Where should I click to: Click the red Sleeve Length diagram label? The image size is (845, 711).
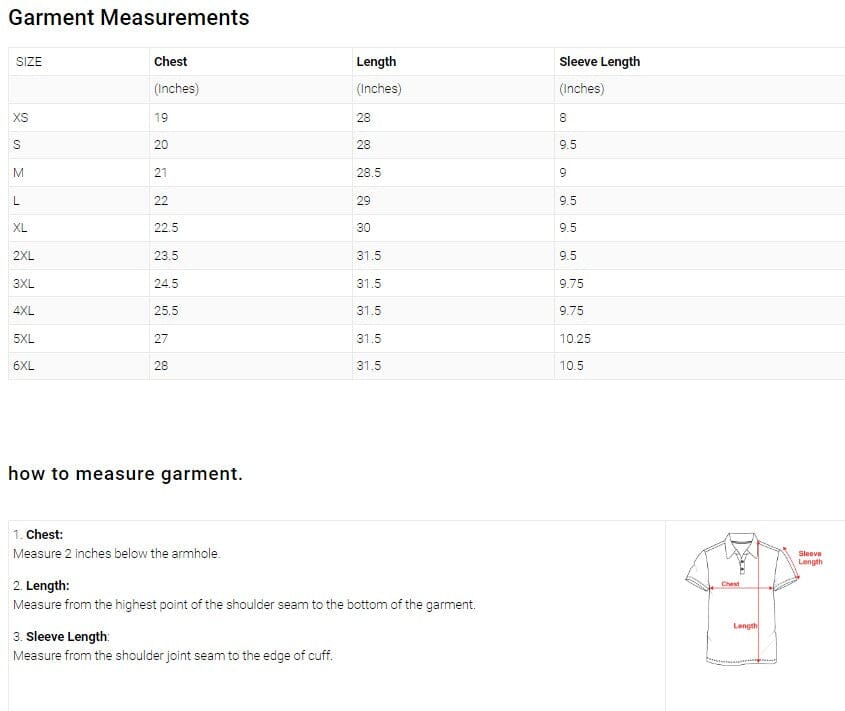(810, 557)
